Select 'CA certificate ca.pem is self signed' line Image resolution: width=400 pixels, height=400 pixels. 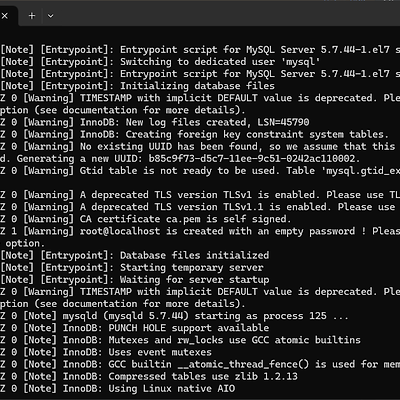(x=146, y=219)
